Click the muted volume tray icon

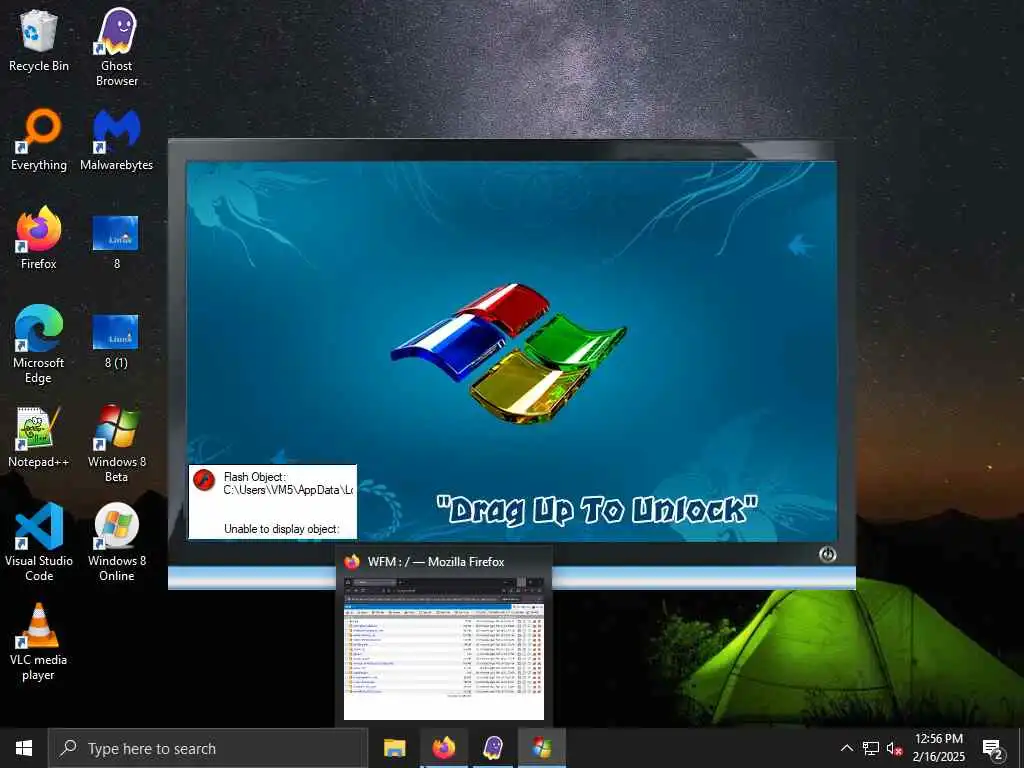coord(894,748)
